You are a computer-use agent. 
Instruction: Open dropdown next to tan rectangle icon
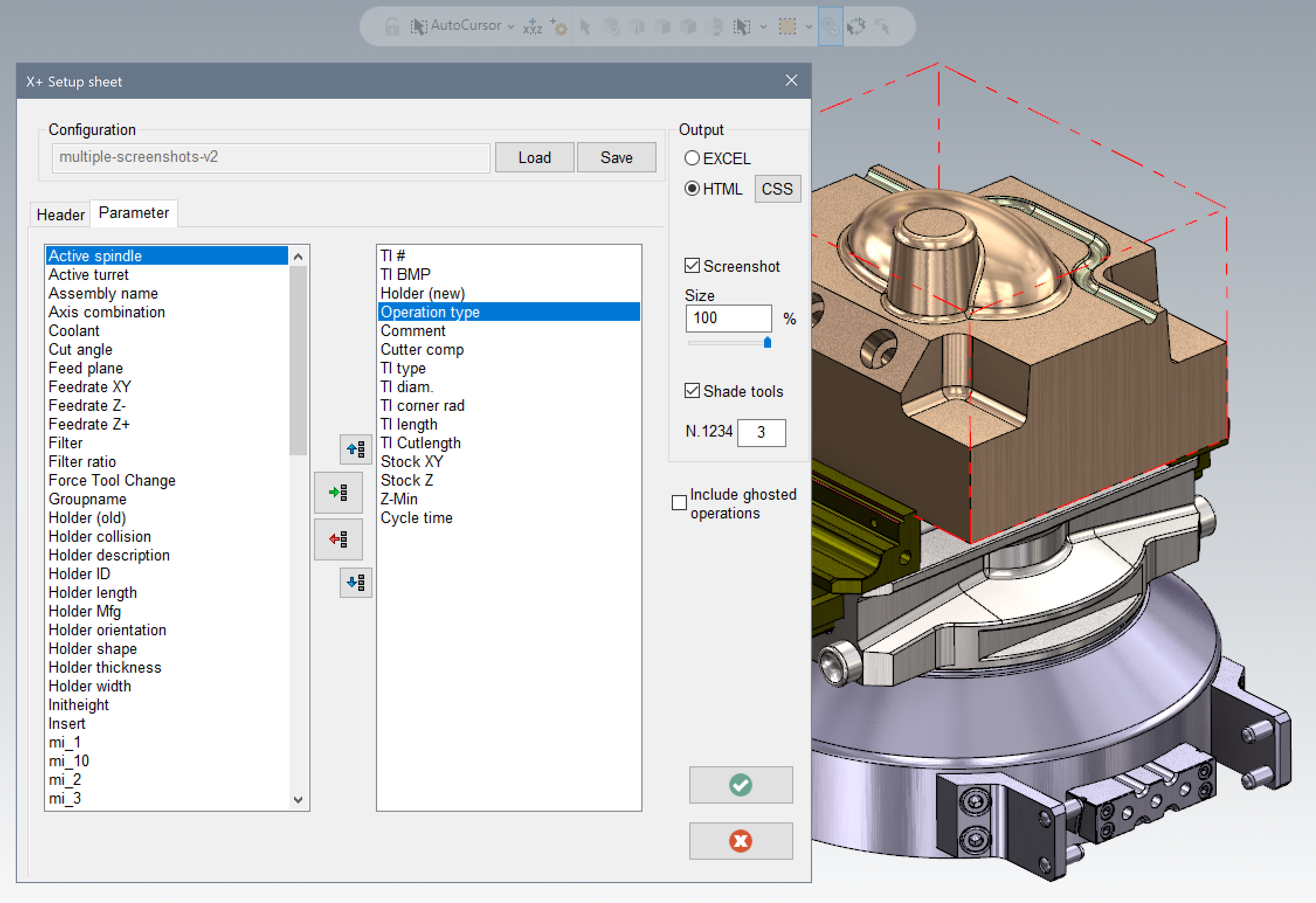tap(809, 27)
